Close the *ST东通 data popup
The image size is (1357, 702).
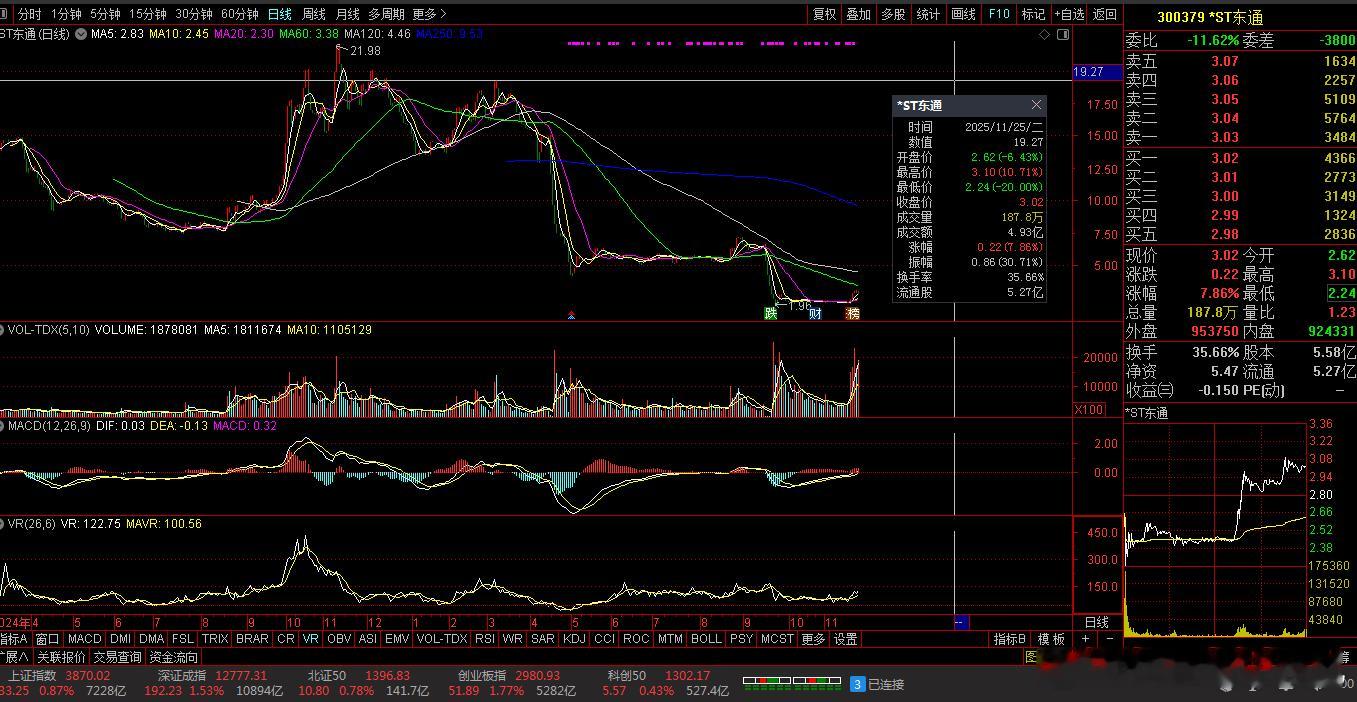[x=1036, y=105]
